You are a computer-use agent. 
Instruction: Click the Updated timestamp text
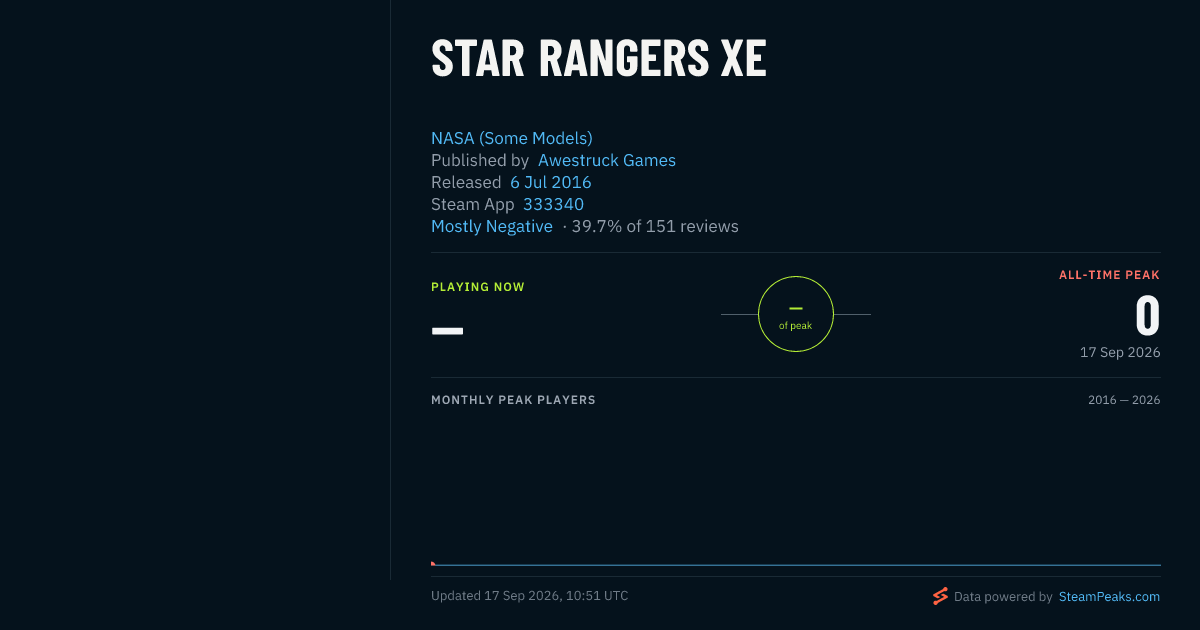tap(530, 596)
